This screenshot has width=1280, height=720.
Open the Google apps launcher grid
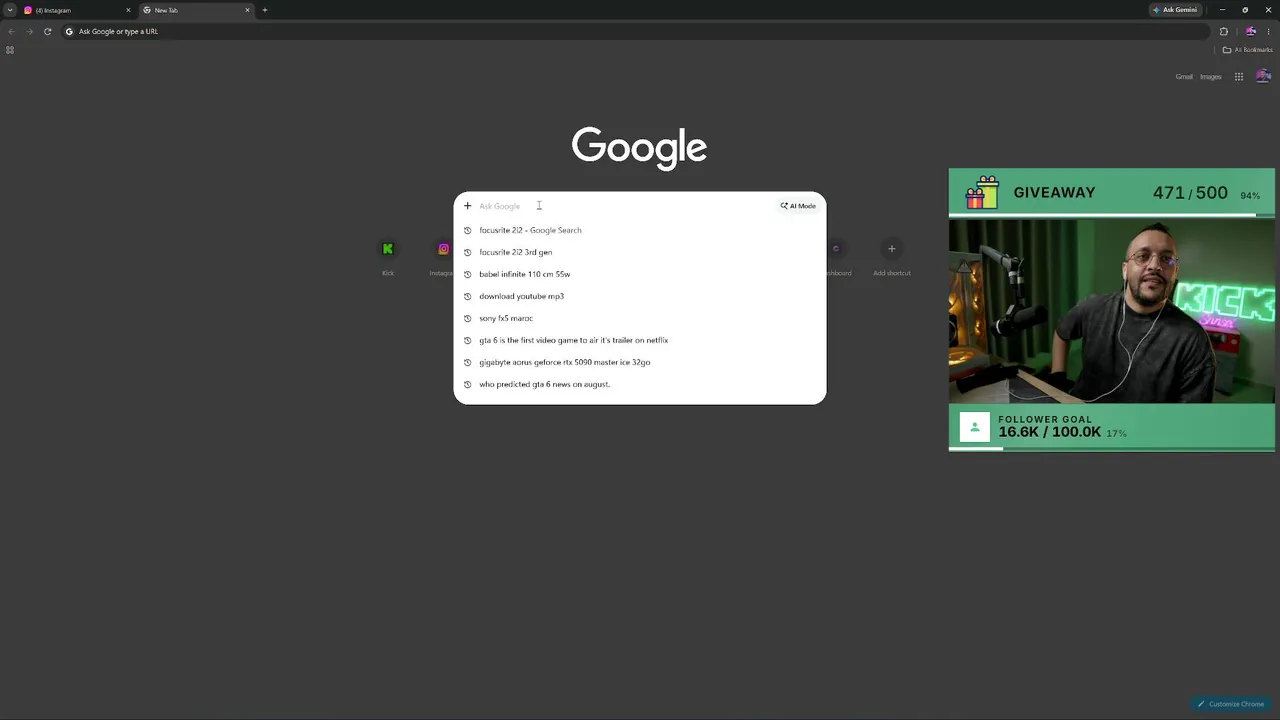coord(1238,77)
